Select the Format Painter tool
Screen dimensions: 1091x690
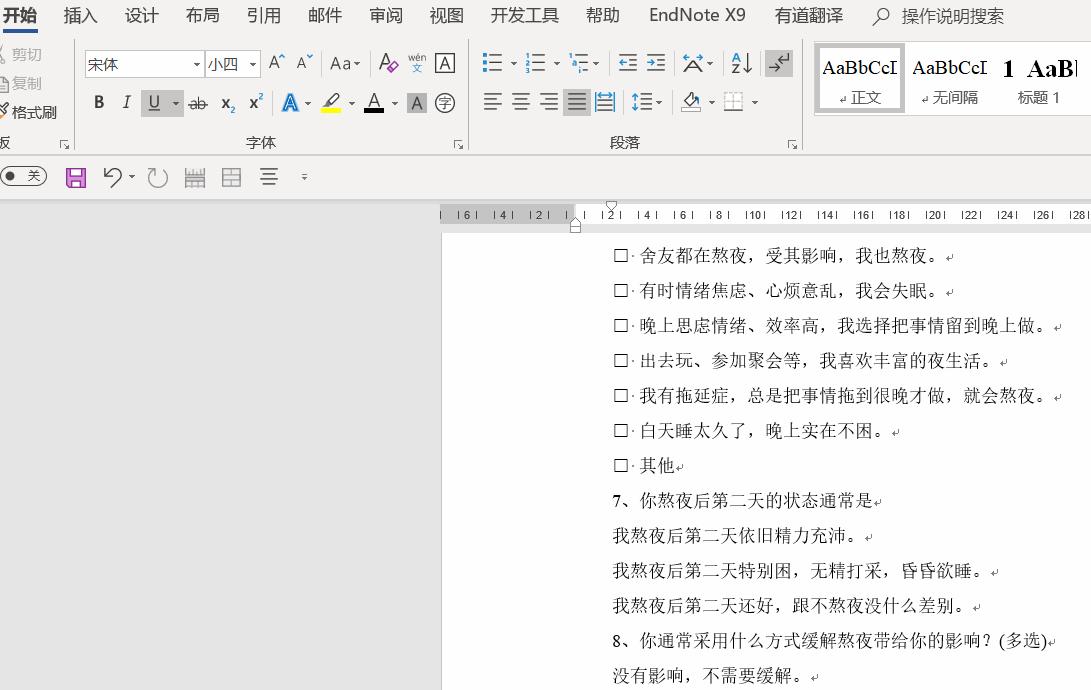(31, 112)
